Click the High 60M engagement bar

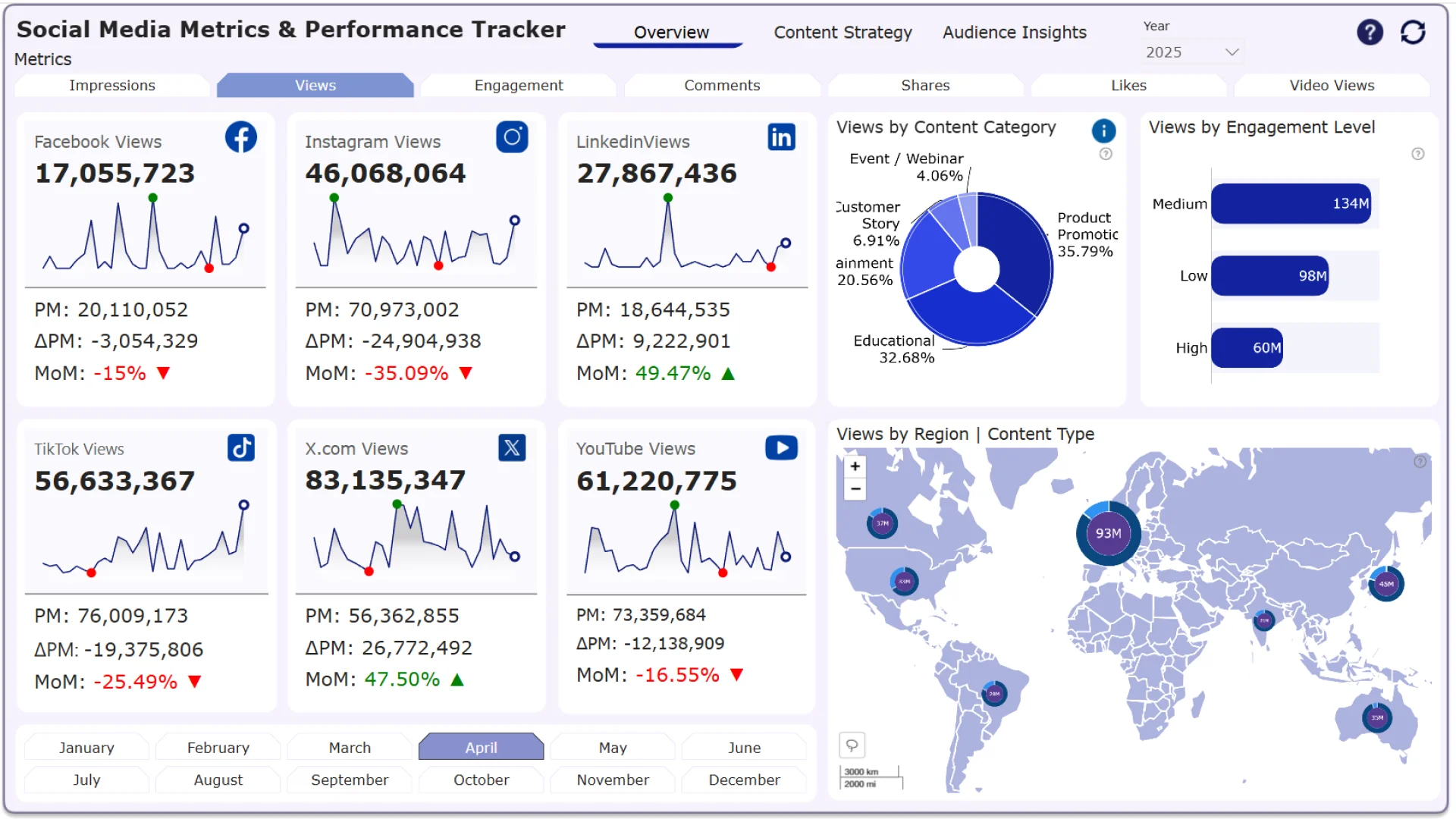click(1247, 348)
